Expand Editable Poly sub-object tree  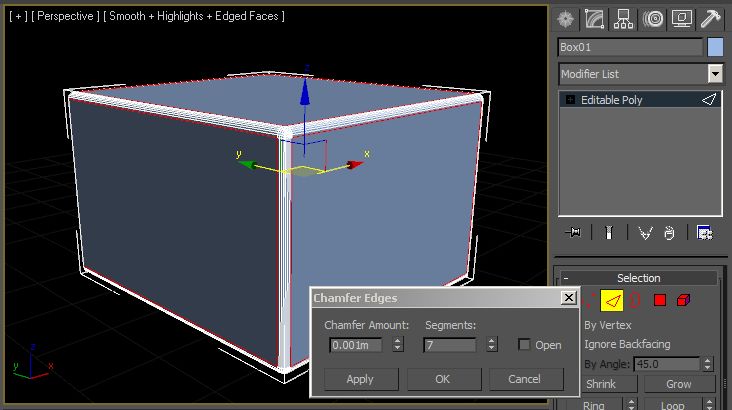click(570, 99)
